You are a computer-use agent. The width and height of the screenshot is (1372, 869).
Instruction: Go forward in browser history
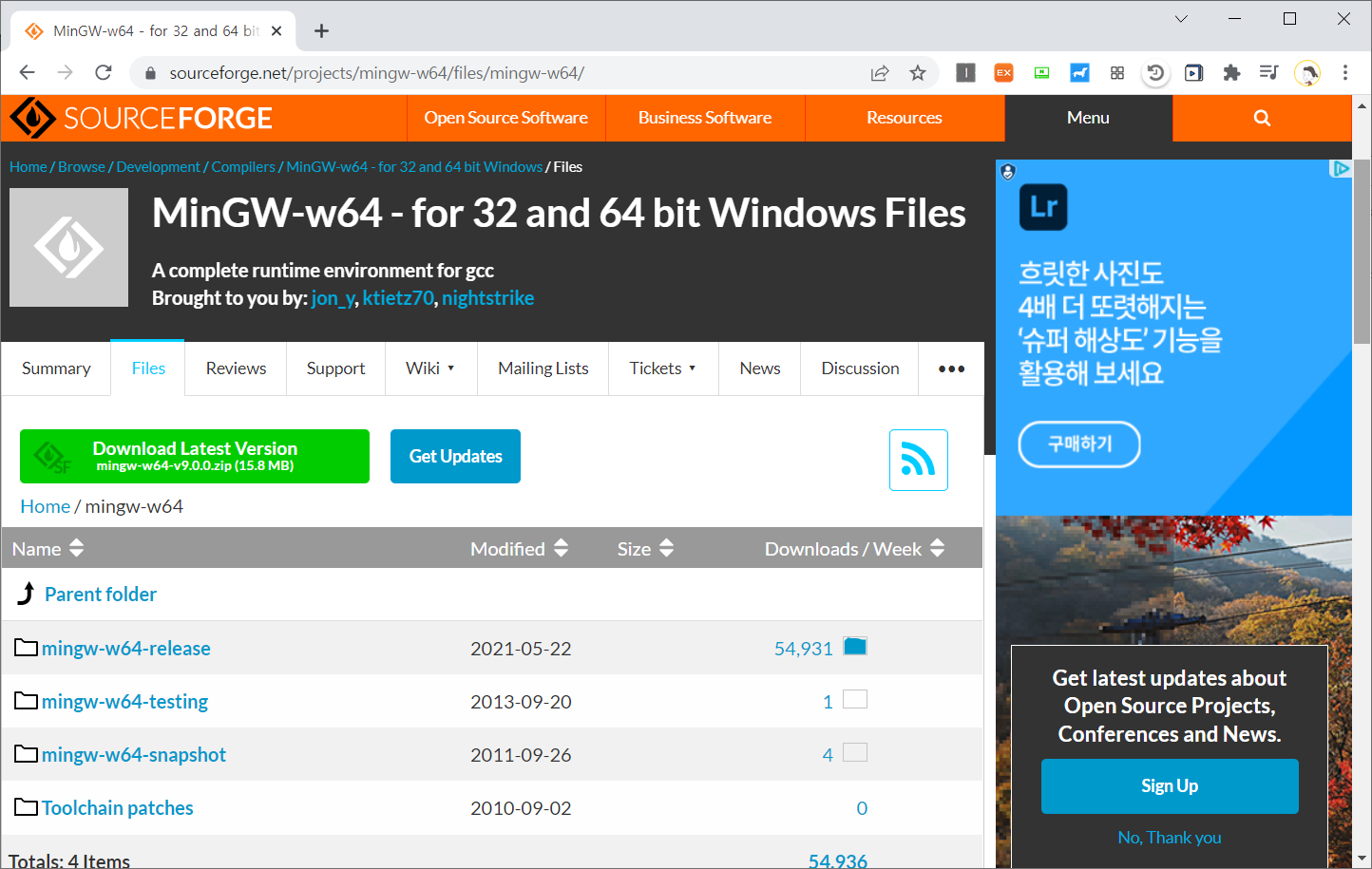tap(65, 72)
